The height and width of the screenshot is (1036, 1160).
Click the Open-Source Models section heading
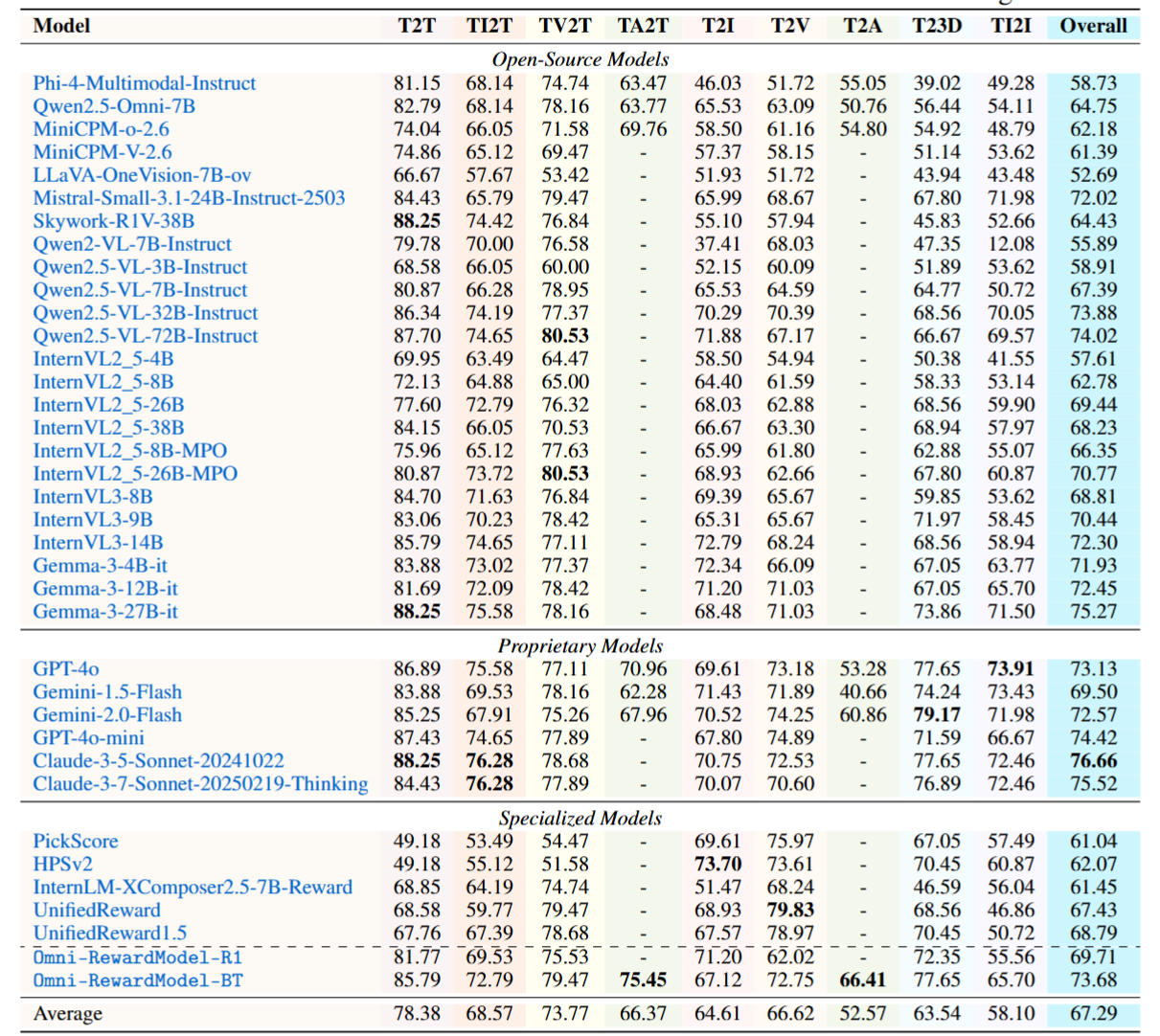point(580,59)
